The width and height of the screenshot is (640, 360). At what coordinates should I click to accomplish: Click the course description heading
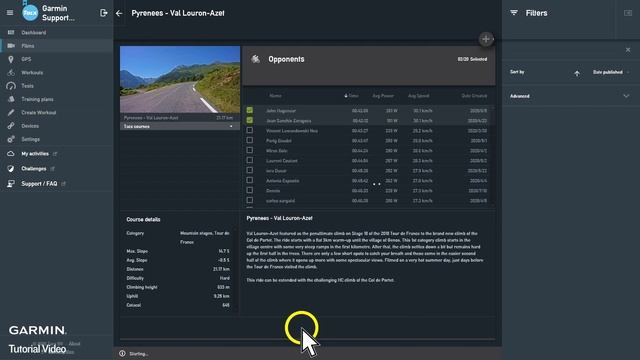click(279, 218)
